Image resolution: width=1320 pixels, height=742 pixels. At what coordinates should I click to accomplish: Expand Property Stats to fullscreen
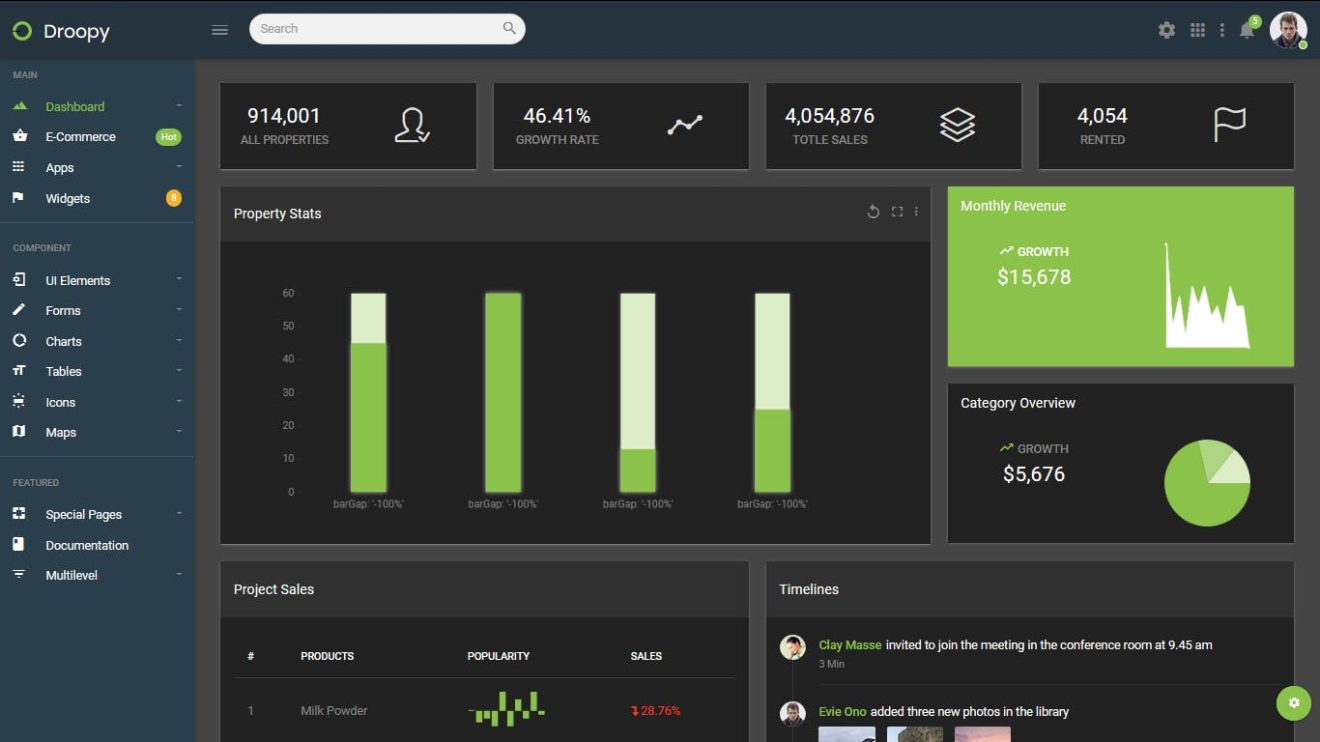click(897, 212)
